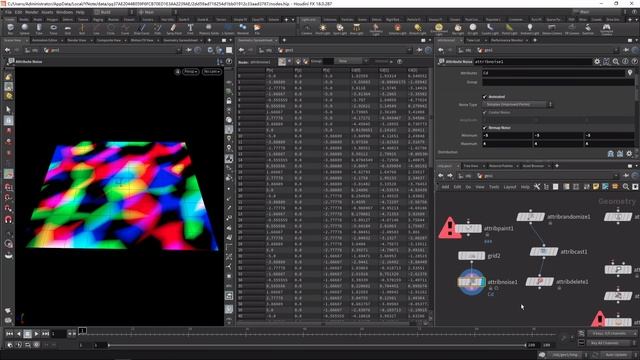The image size is (640, 360).
Task: Open the Build desktop dropdown
Action: (114, 12)
